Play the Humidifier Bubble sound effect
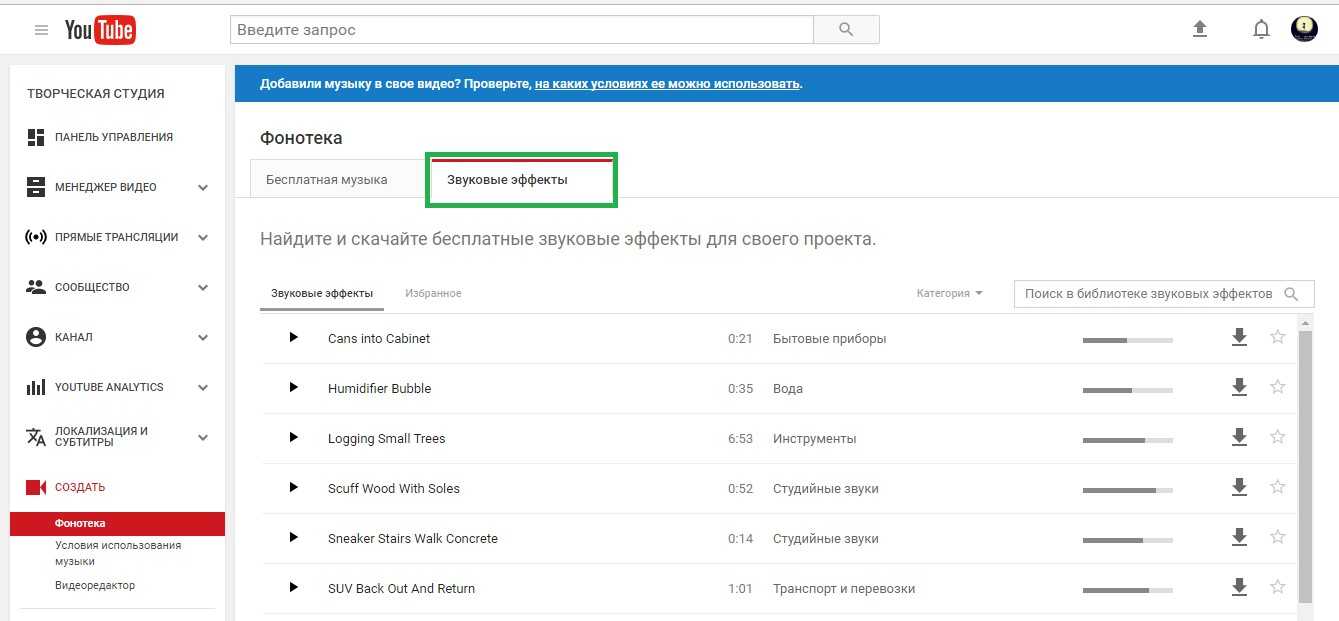1339x621 pixels. (x=294, y=388)
